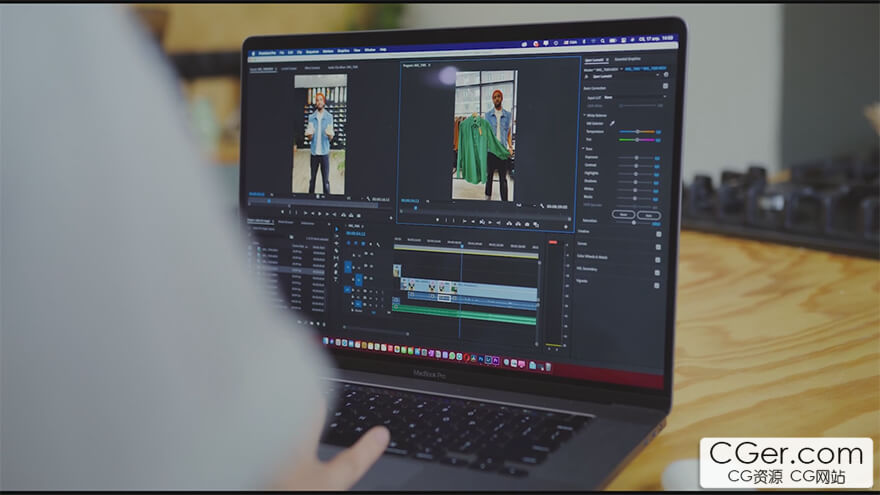The height and width of the screenshot is (495, 880).
Task: Open the Window menu
Action: click(x=370, y=50)
